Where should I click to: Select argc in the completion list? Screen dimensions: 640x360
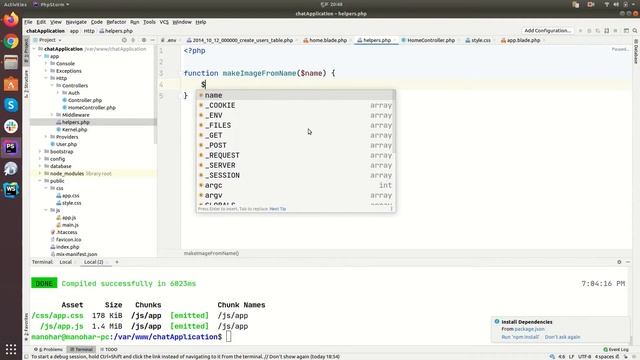295,185
